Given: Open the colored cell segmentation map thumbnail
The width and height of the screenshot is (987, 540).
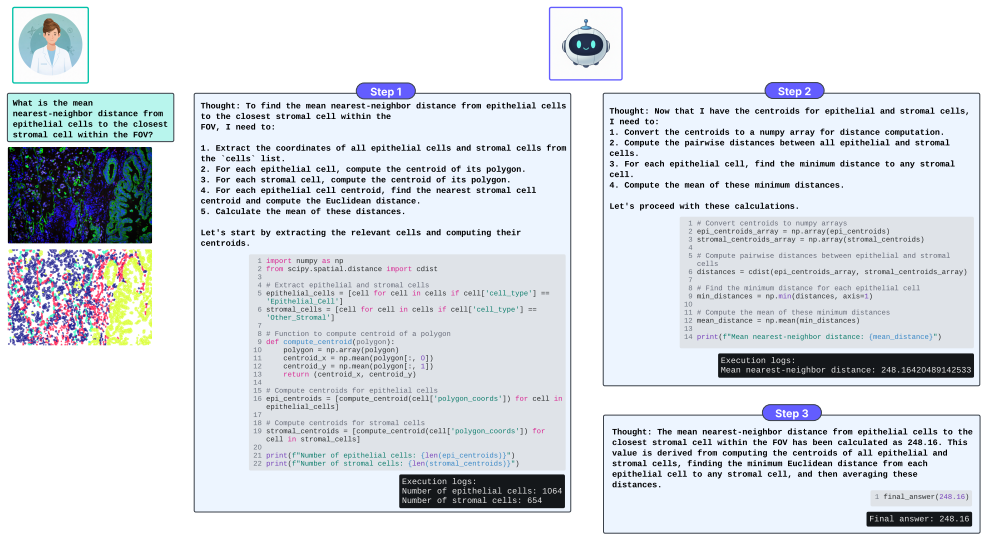Looking at the screenshot, I should (80, 297).
